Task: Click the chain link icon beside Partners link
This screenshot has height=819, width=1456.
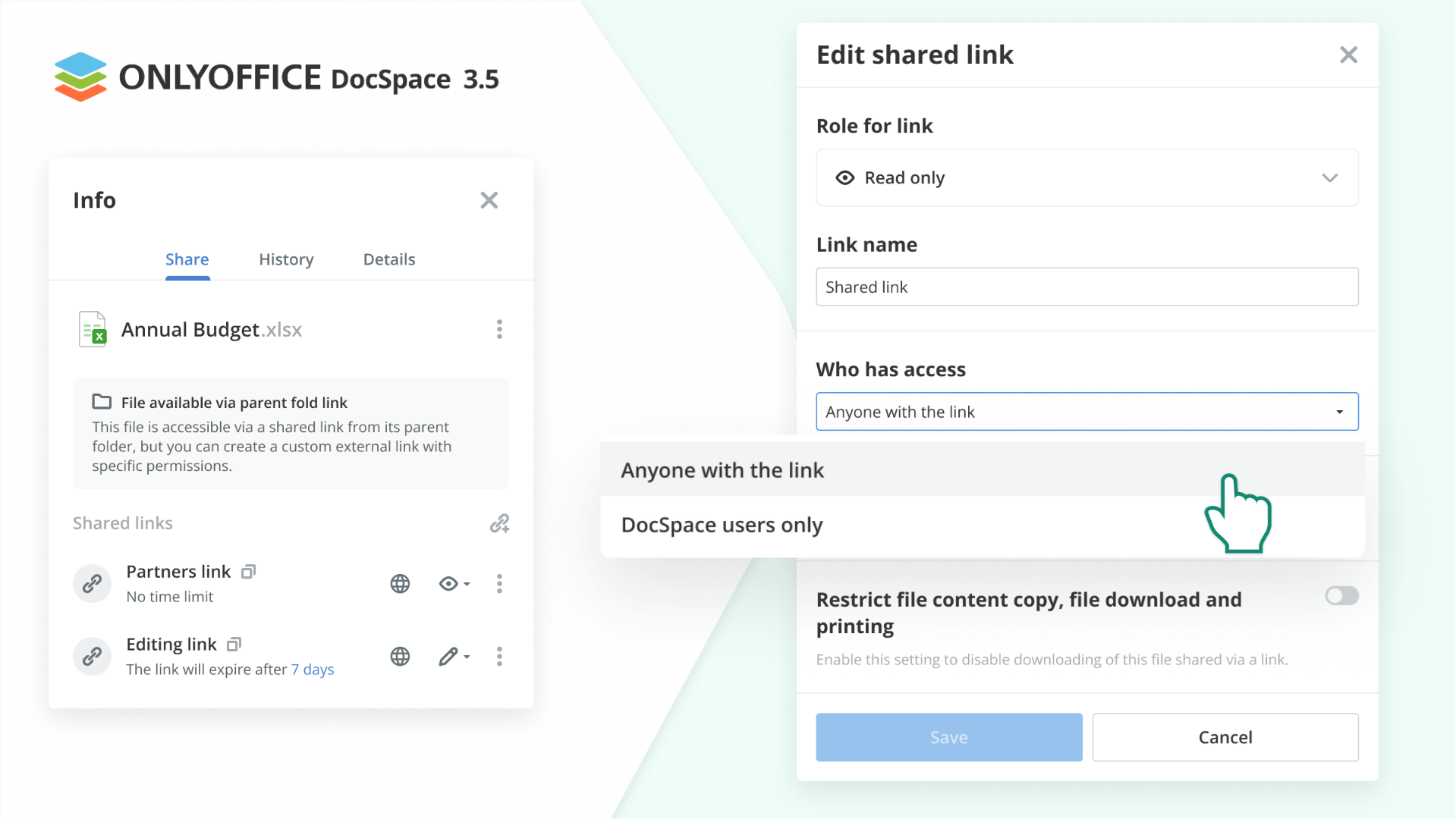Action: (92, 584)
